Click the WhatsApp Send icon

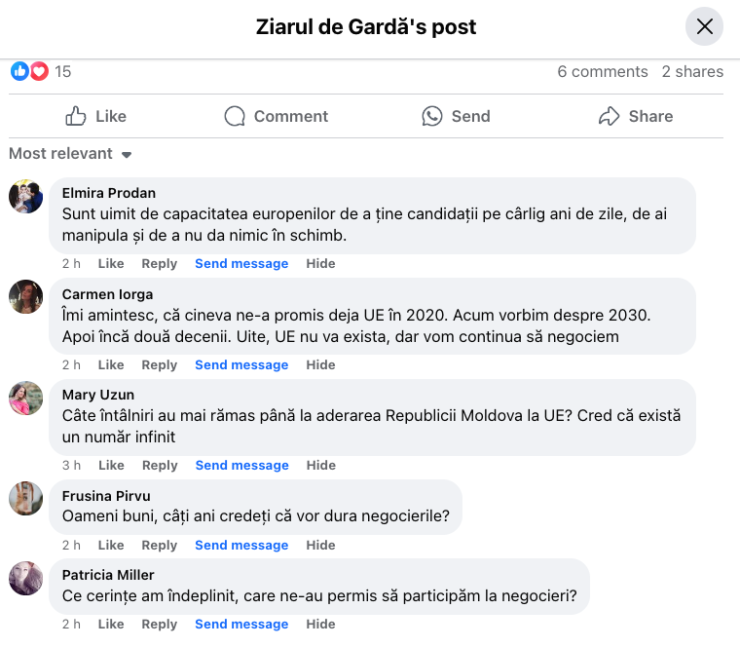[x=432, y=116]
